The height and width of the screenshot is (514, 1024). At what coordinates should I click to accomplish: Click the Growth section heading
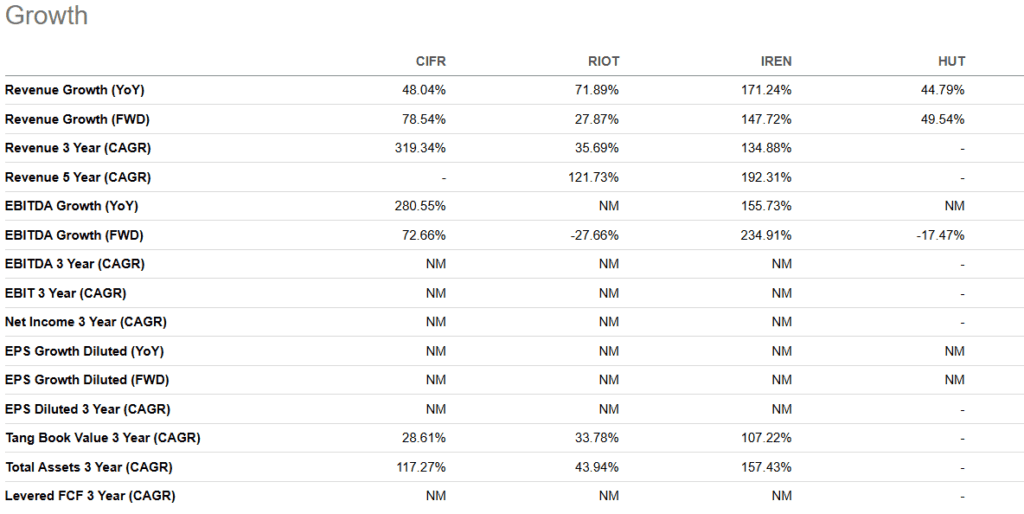click(47, 16)
